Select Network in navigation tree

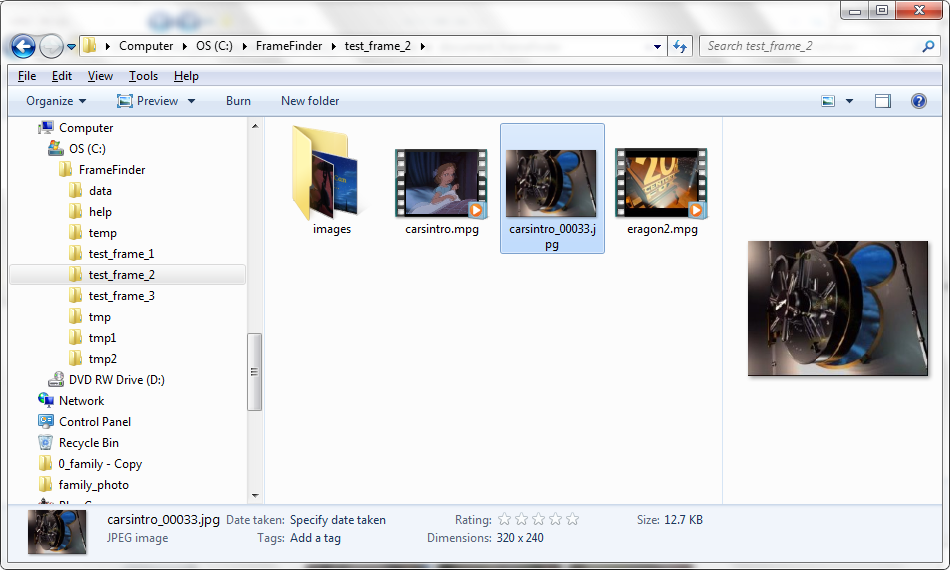(81, 401)
